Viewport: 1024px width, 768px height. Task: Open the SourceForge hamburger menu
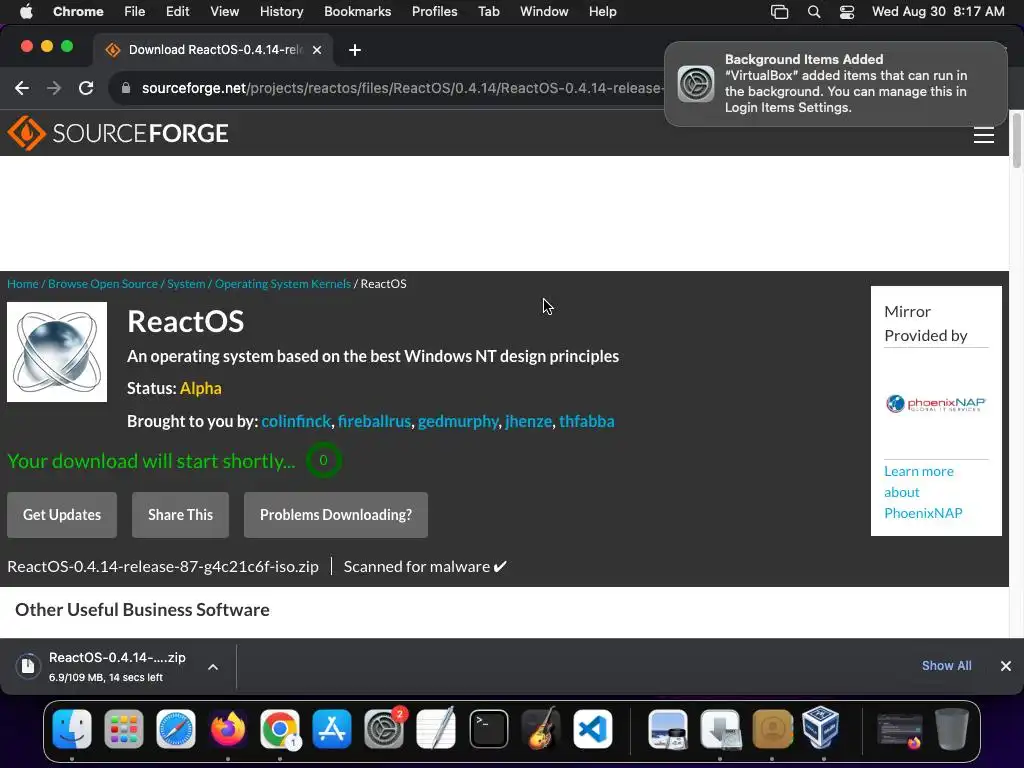pyautogui.click(x=984, y=135)
